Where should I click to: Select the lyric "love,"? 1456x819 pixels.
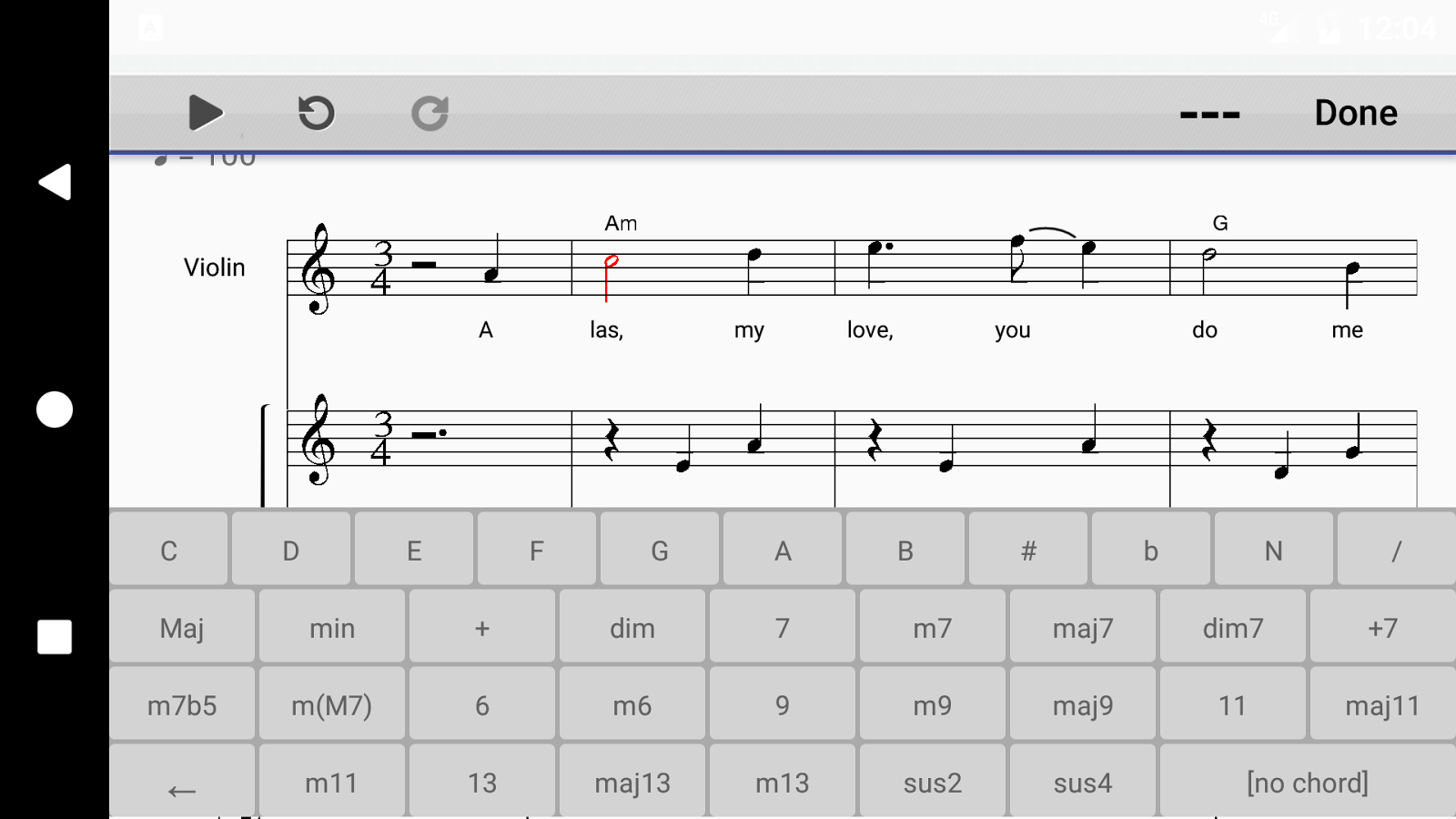tap(870, 329)
